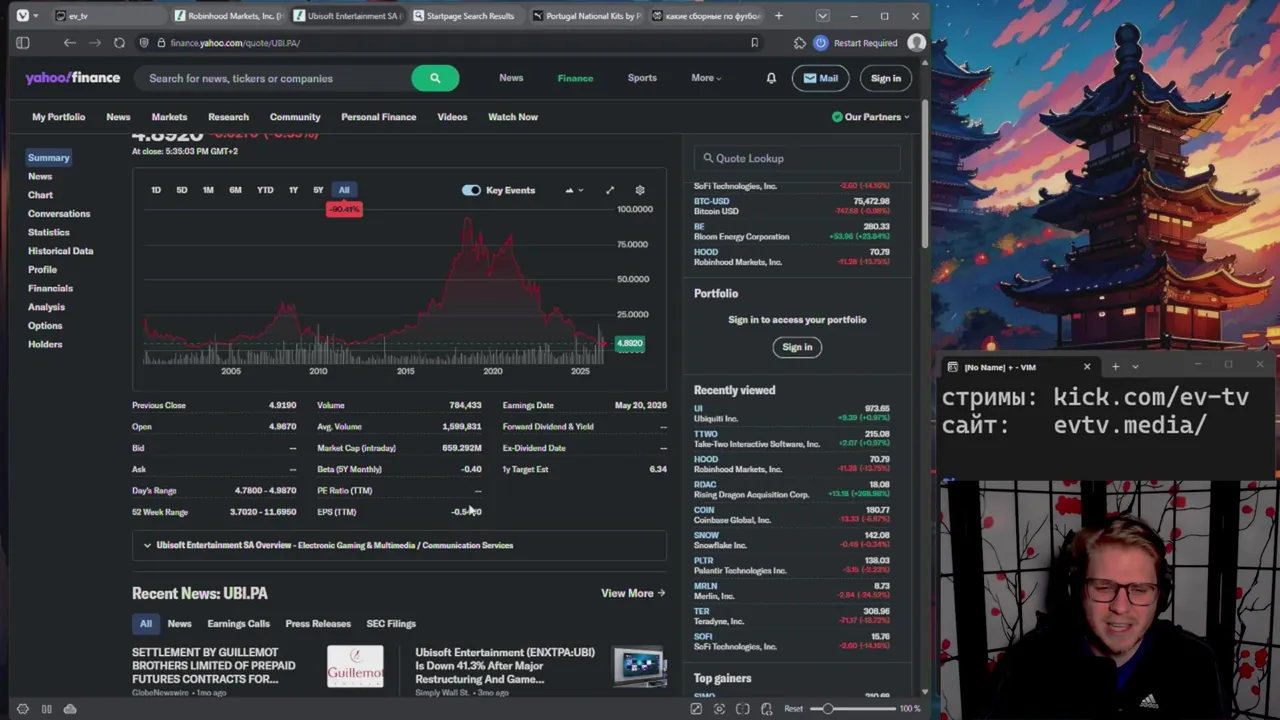Image resolution: width=1280 pixels, height=720 pixels.
Task: Toggle Key Events switch
Action: 471,190
